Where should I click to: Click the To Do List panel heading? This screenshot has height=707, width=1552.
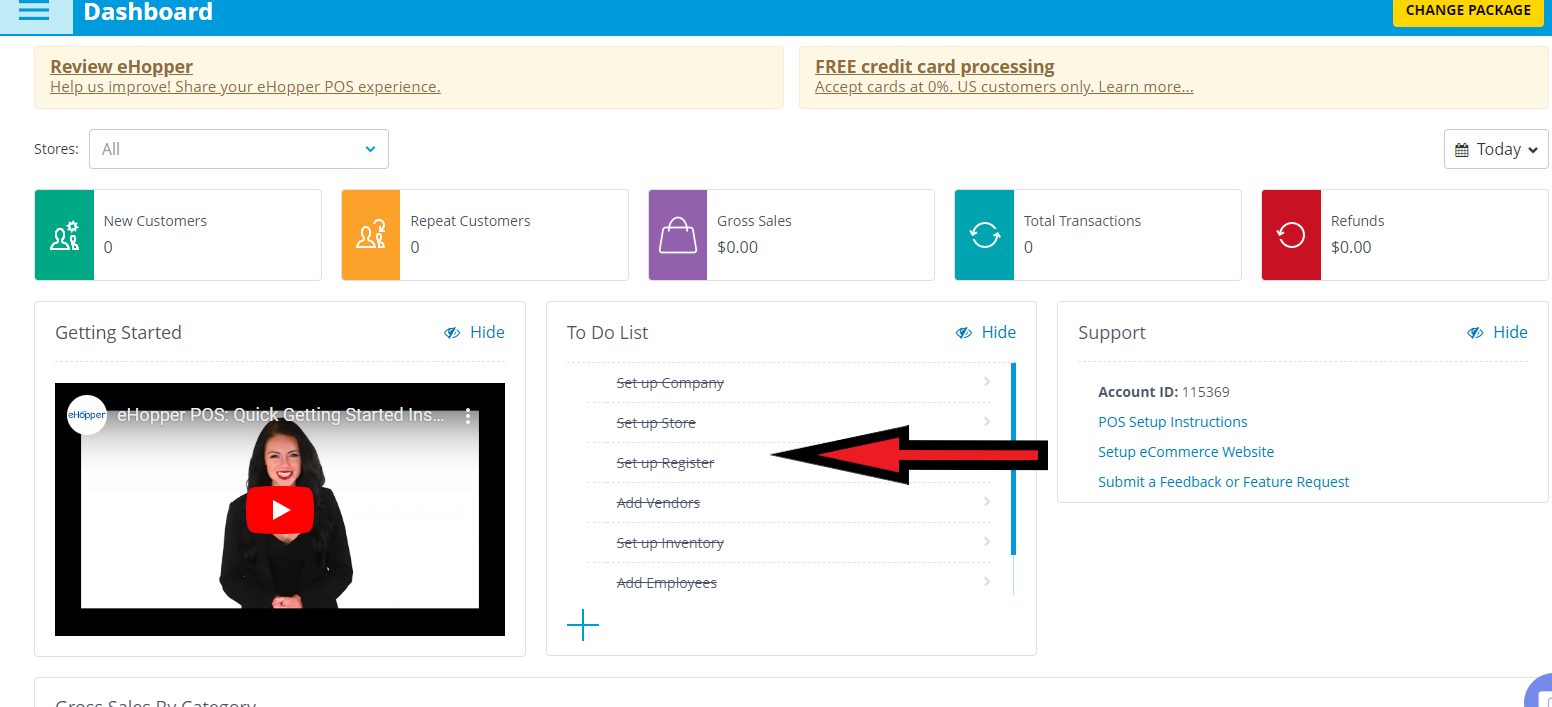click(608, 332)
